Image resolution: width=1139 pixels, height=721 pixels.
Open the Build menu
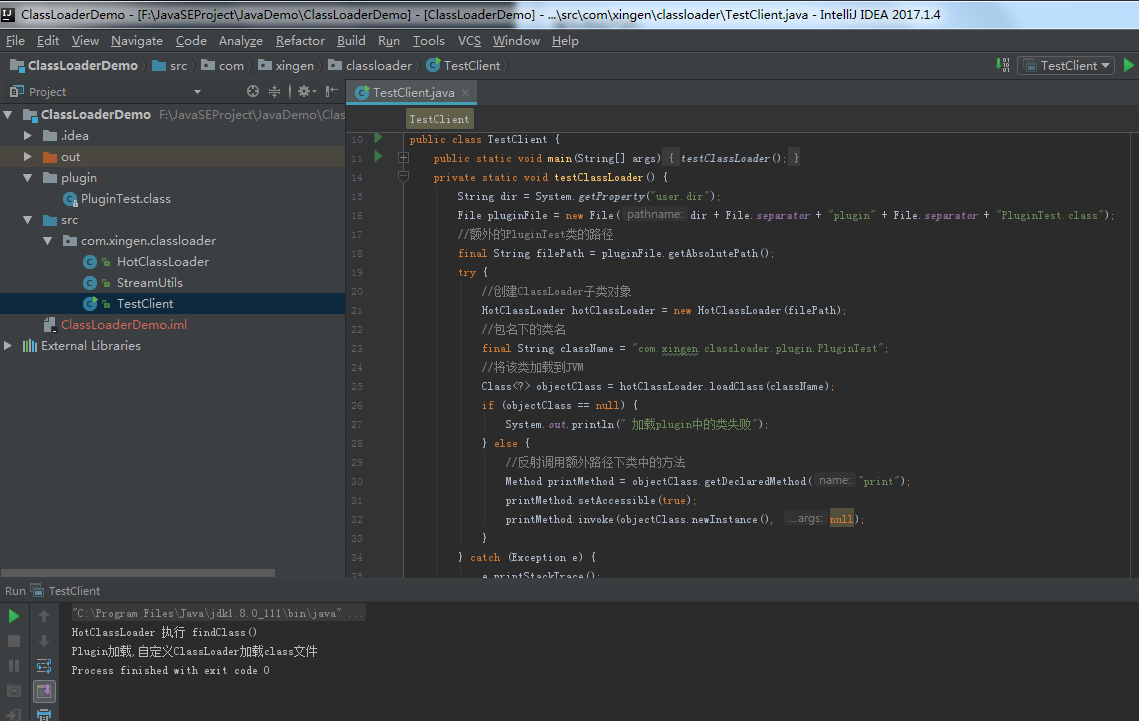pos(351,41)
